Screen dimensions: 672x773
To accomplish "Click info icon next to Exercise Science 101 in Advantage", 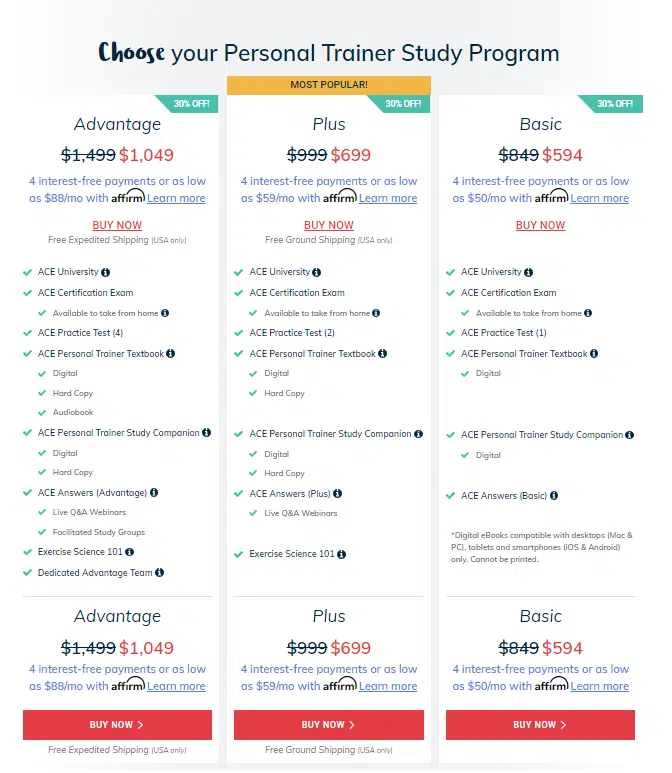I will tap(130, 552).
